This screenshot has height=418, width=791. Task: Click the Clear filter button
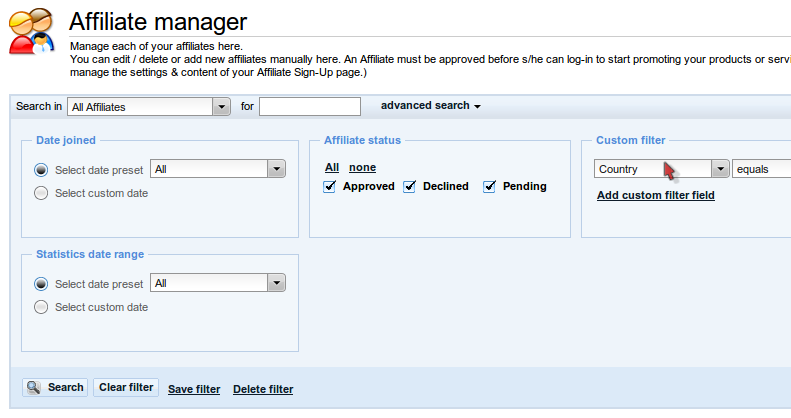point(126,387)
